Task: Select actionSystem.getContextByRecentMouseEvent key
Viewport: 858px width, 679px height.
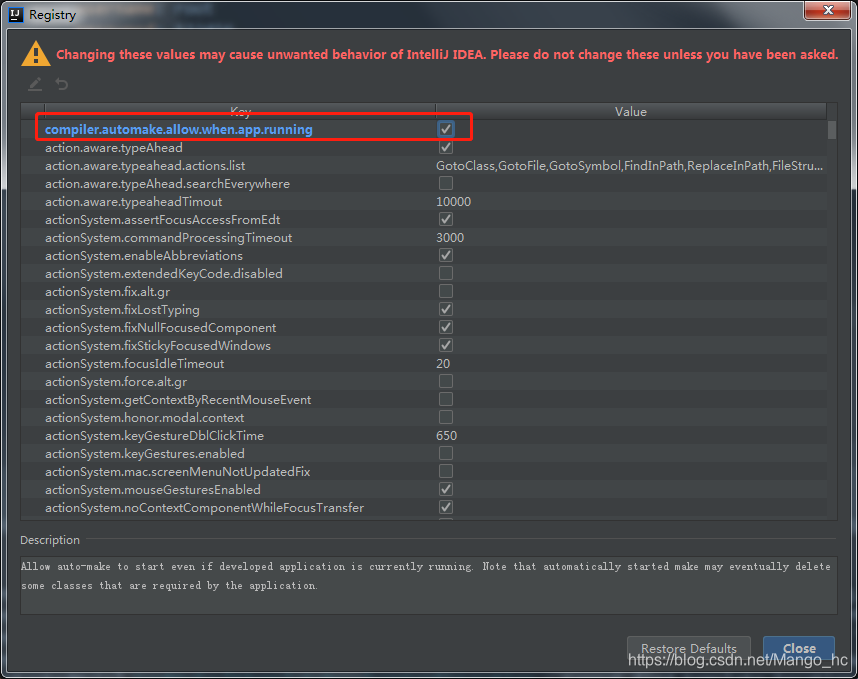Action: point(178,400)
